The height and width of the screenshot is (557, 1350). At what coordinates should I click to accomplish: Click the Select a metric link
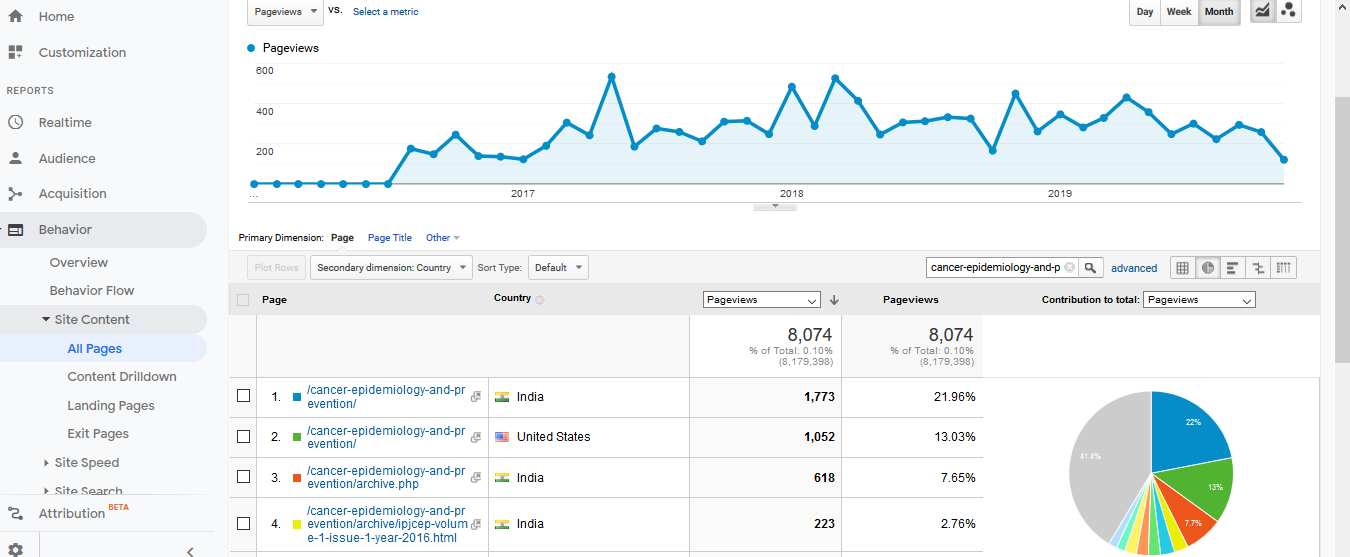click(386, 12)
